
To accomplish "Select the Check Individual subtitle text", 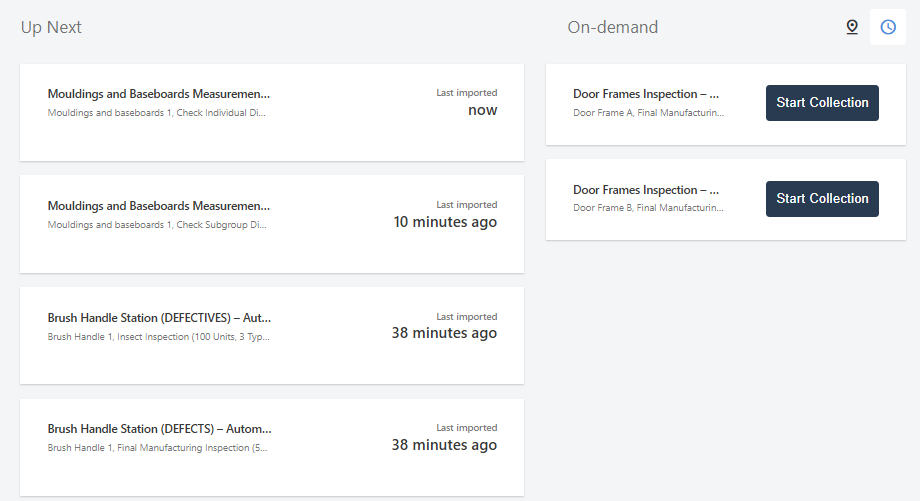I will 157,113.
